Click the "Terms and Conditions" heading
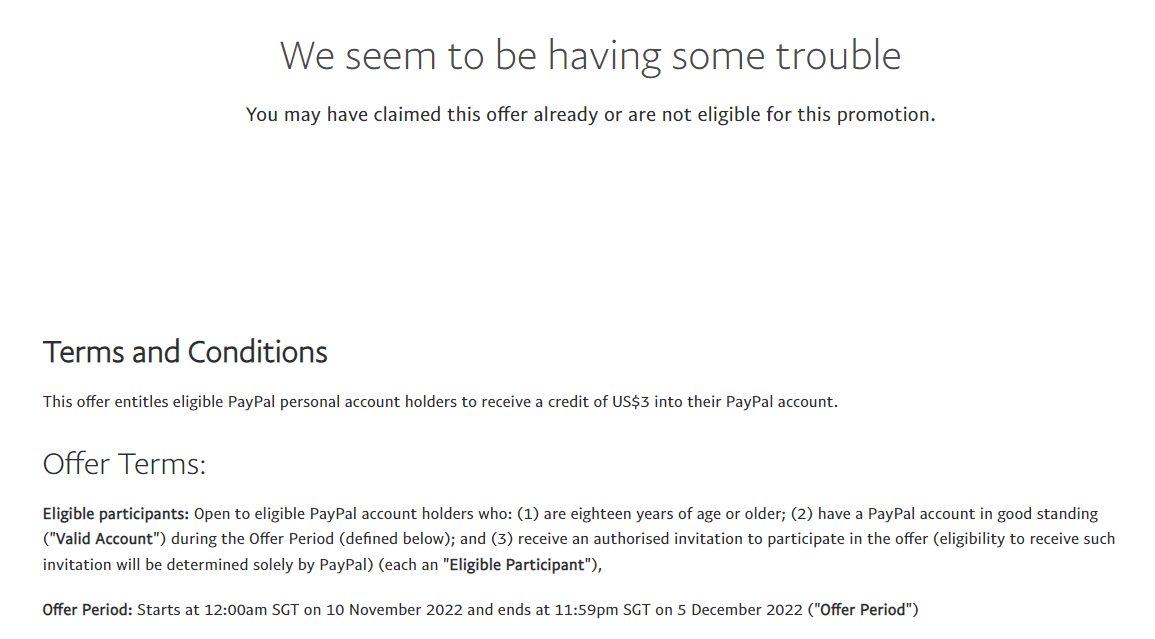 click(185, 352)
